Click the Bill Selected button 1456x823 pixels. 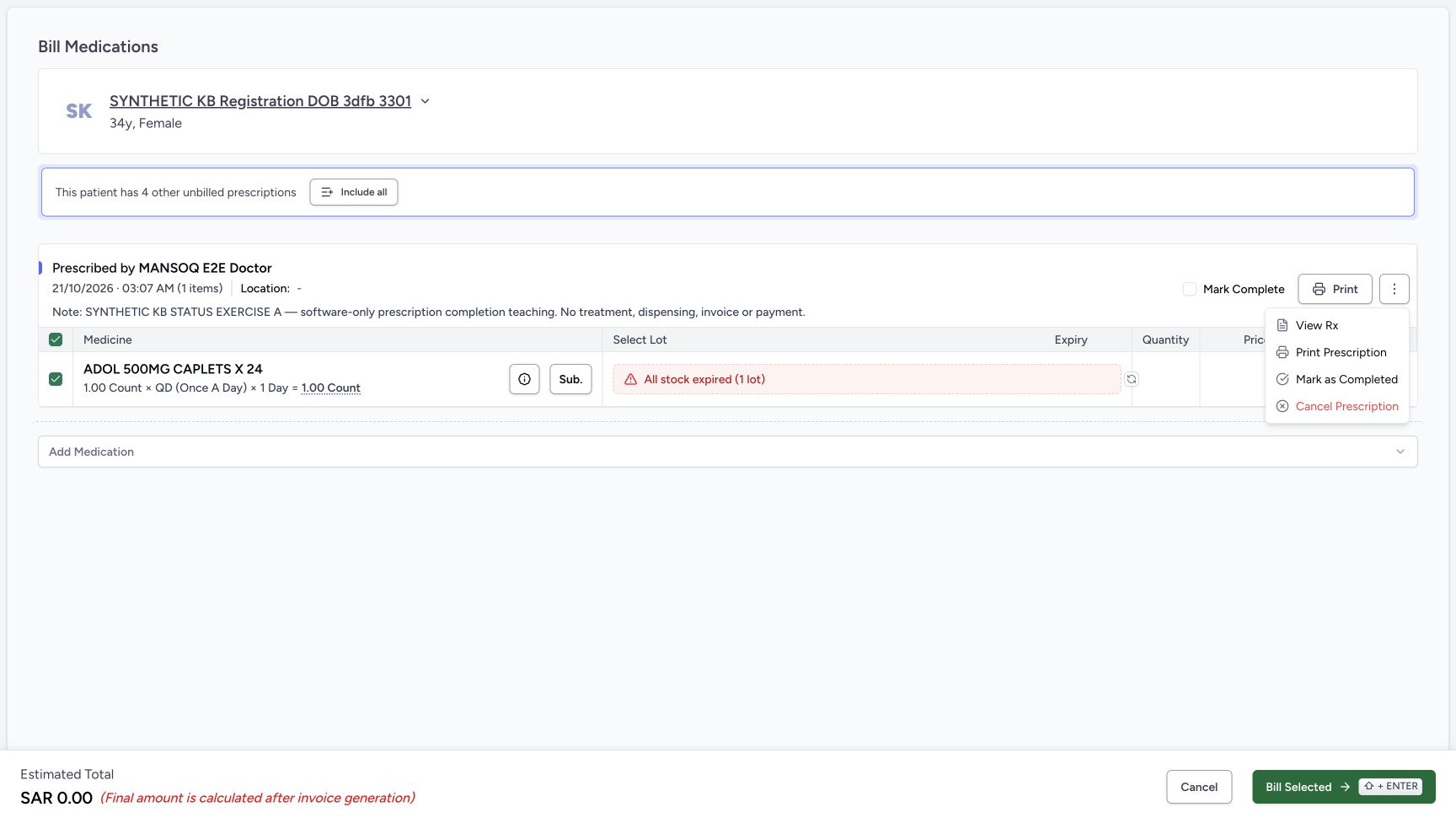(1343, 787)
